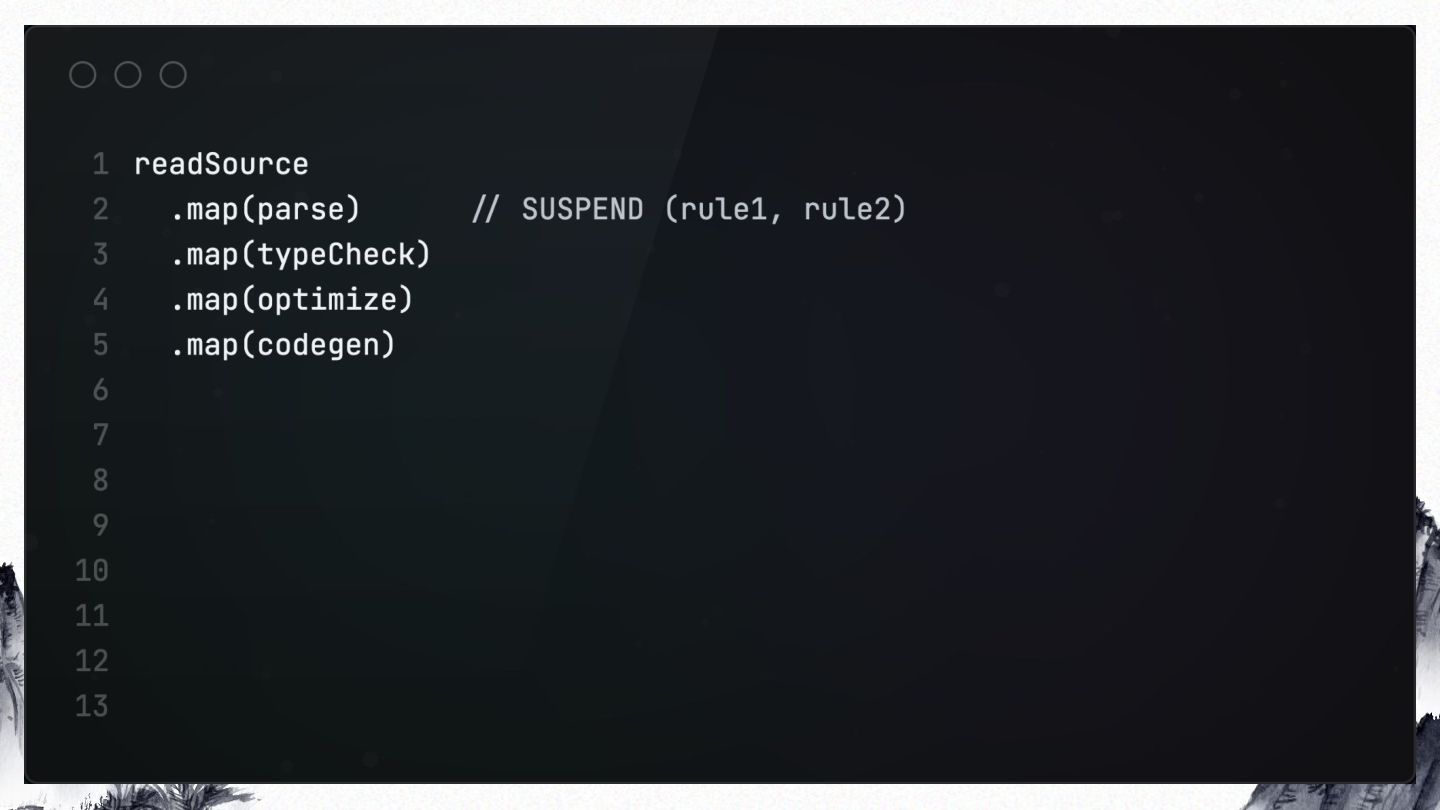The width and height of the screenshot is (1440, 810).
Task: Click the .map(typeCheck) line
Action: tap(301, 255)
